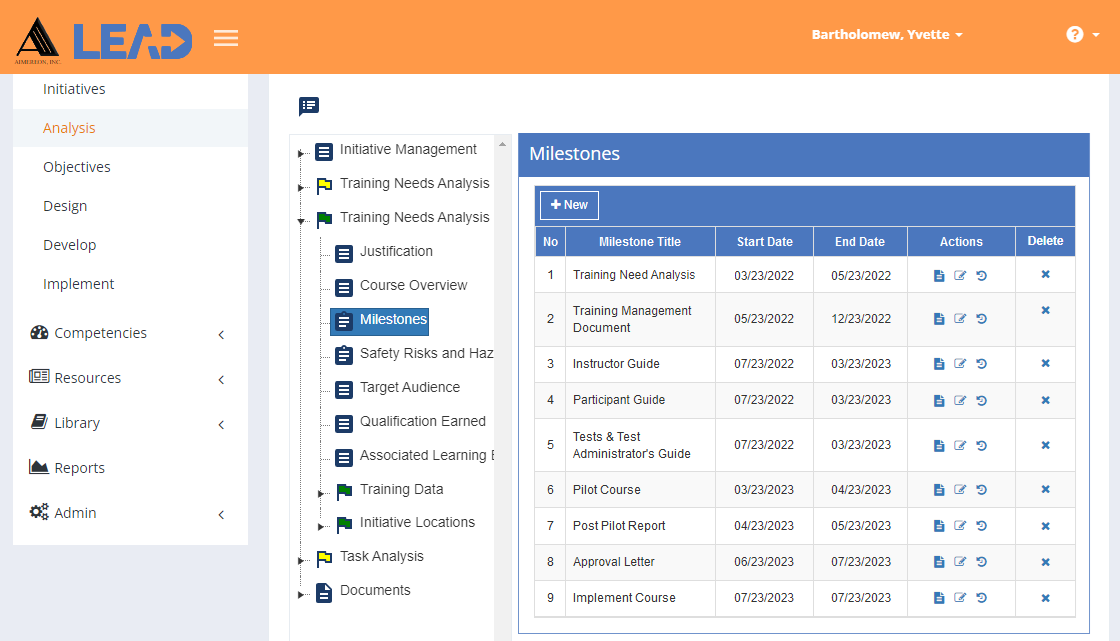This screenshot has width=1120, height=641.
Task: Delete the Tests & Test Administrator's Guide row
Action: (1045, 445)
